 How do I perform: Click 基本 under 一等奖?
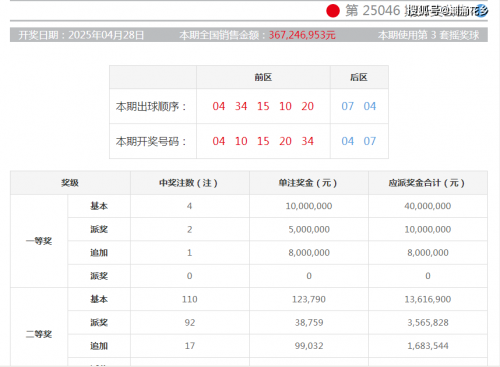(x=99, y=206)
